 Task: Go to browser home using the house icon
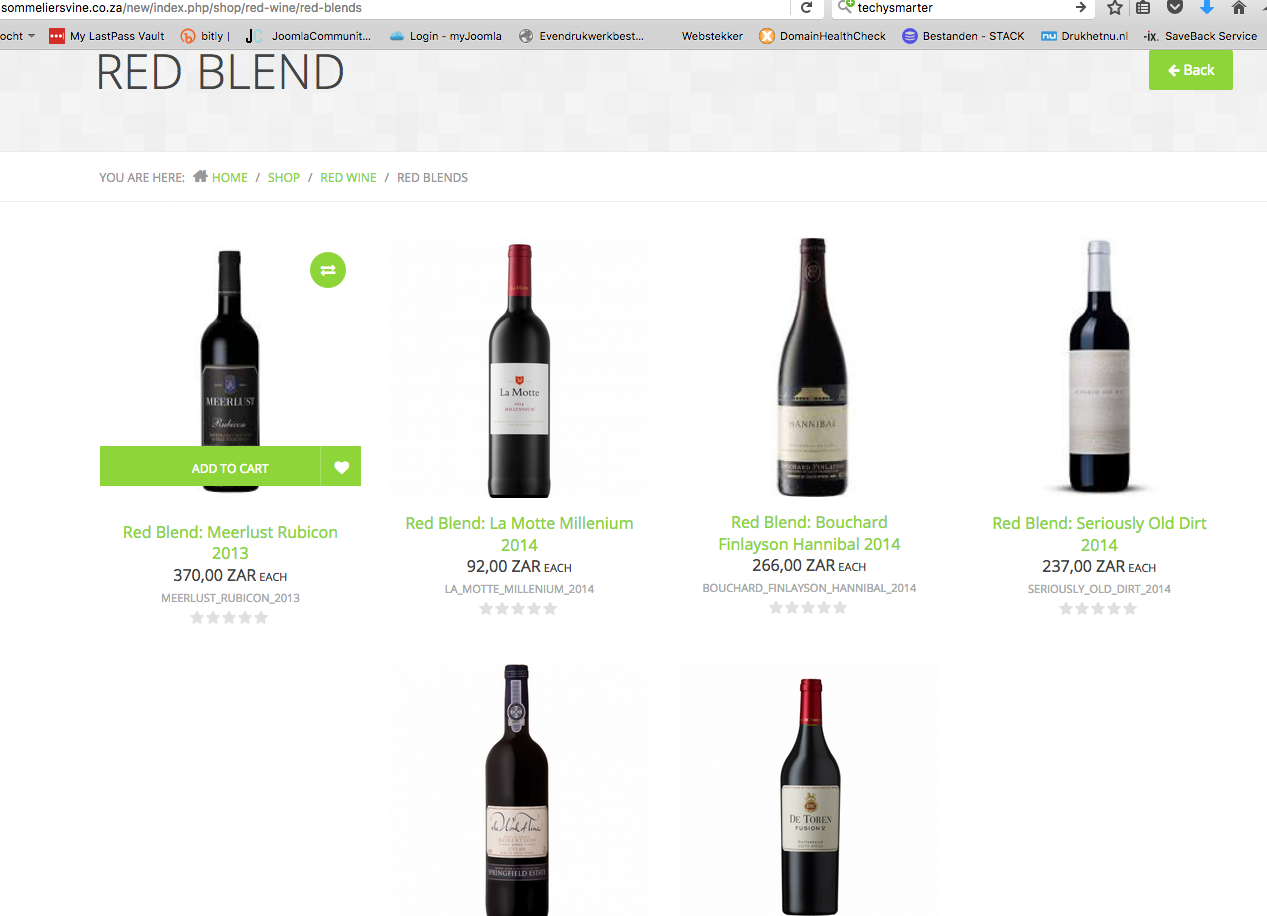tap(1239, 8)
